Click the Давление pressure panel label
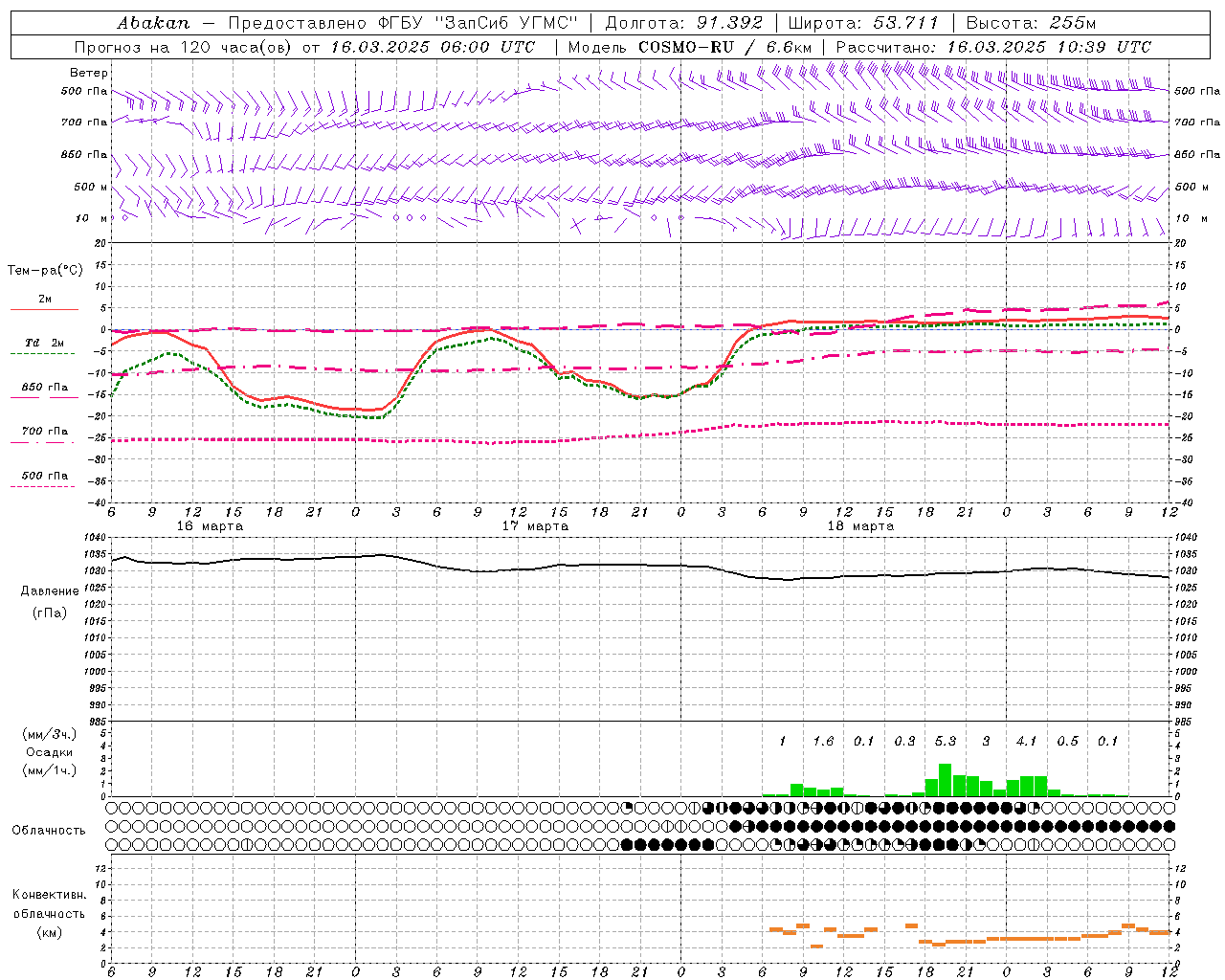 [50, 591]
